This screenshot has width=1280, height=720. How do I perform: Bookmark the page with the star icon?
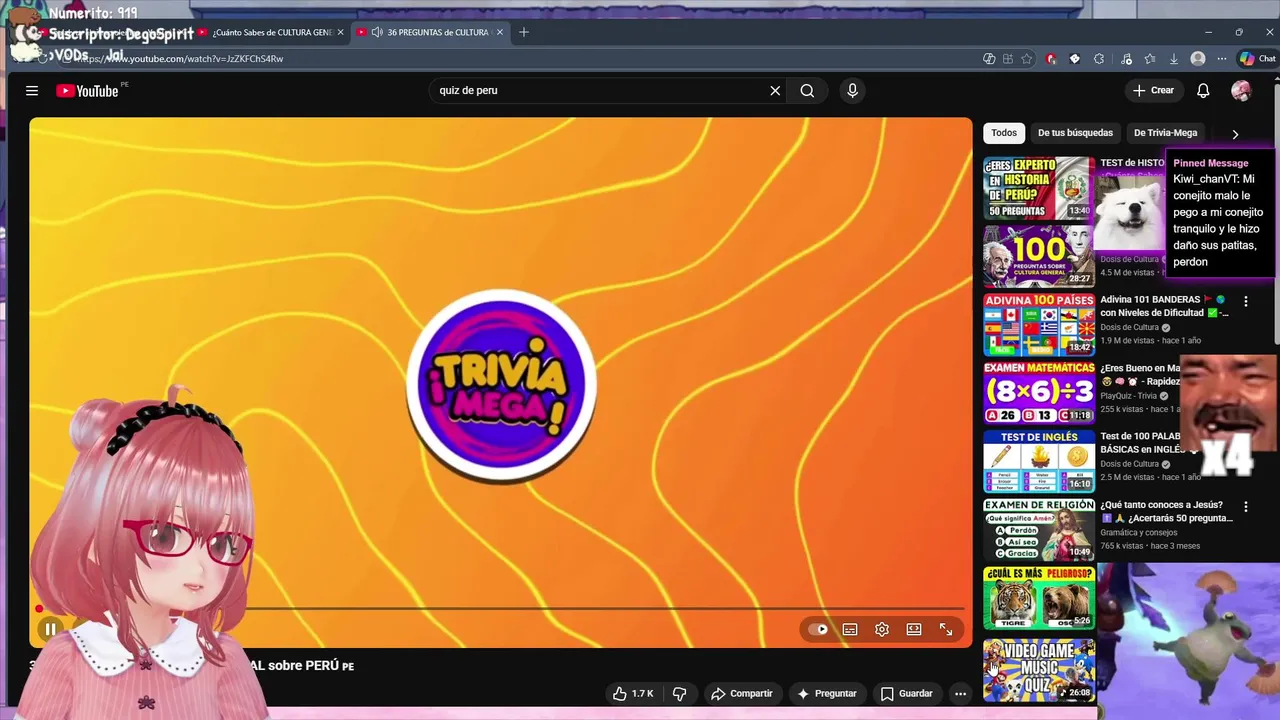point(1027,59)
